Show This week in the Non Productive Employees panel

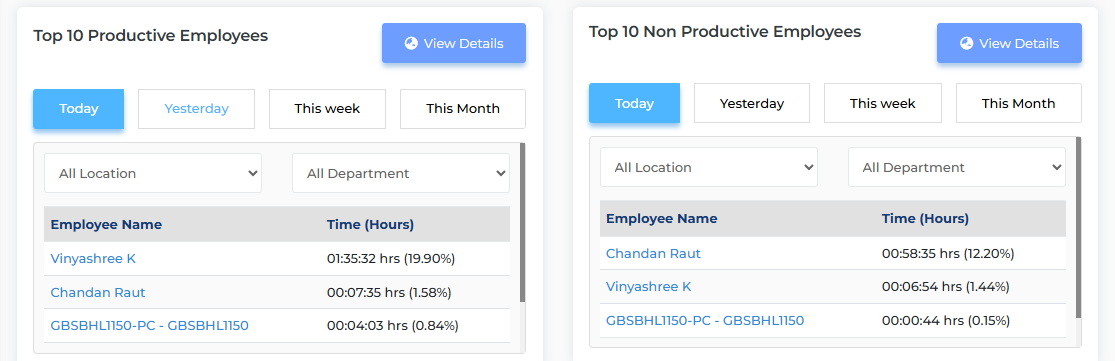(882, 103)
